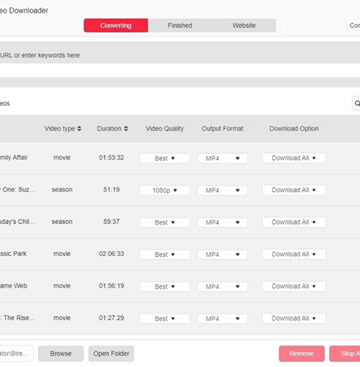Sort by Video type column arrows
This screenshot has width=360, height=367.
79,129
